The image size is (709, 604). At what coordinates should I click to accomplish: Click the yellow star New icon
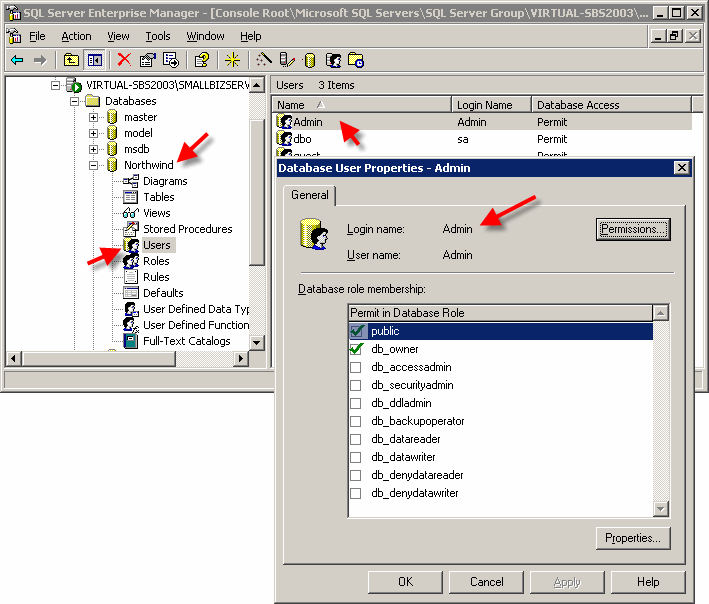[x=232, y=60]
